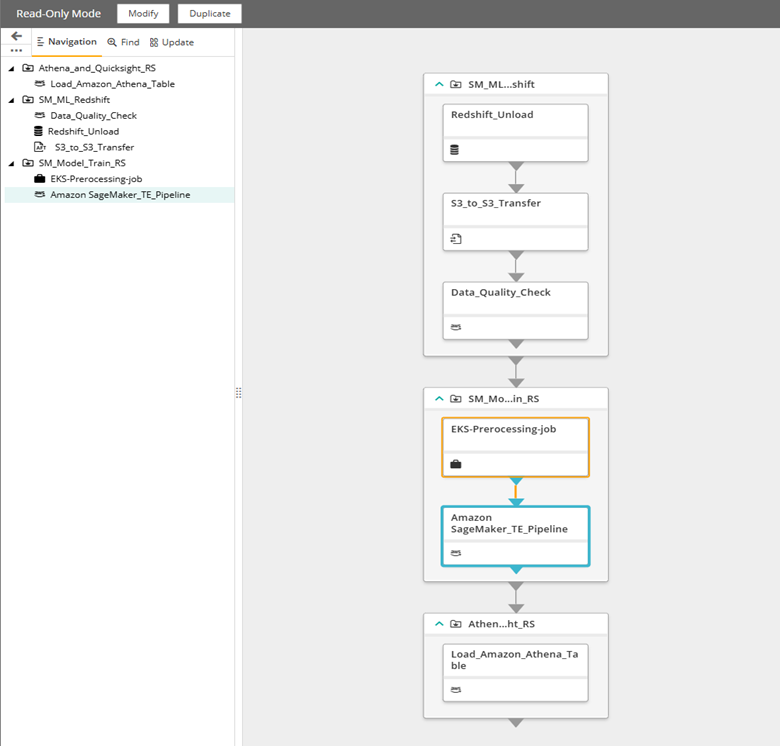Open the Update tab
This screenshot has height=746, width=780.
coord(172,42)
